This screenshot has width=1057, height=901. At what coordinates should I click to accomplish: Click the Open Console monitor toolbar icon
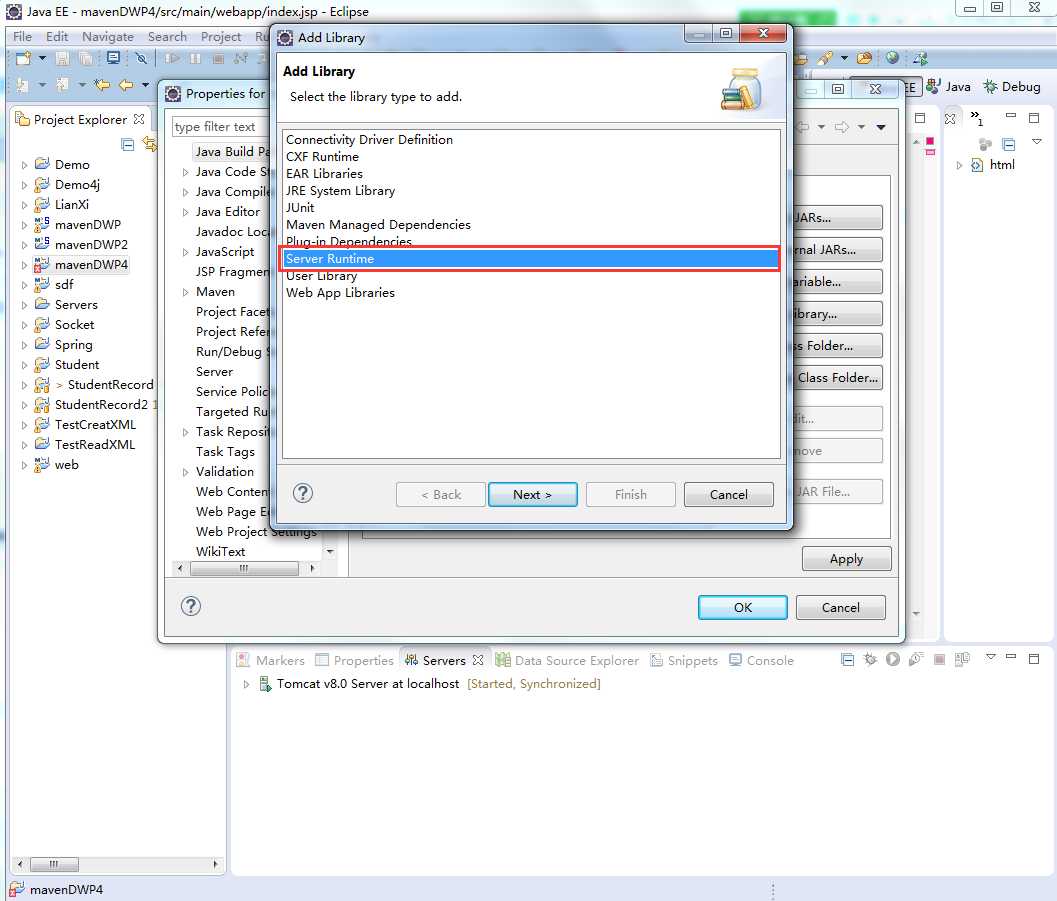113,59
